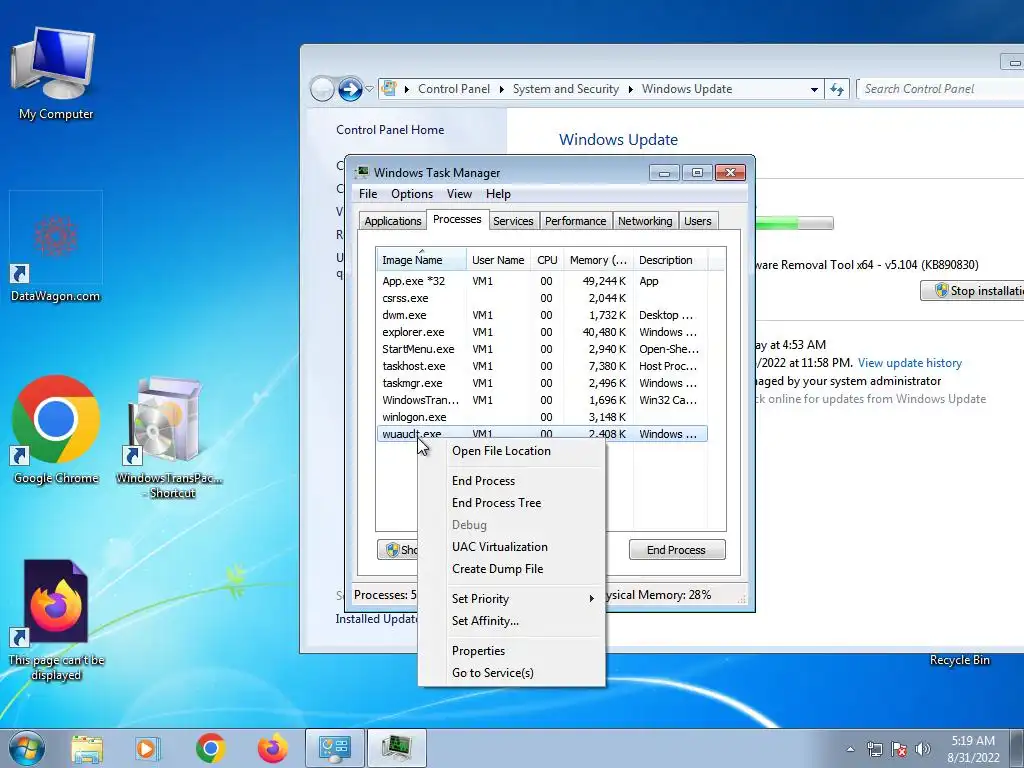Choose Create Dump File

511,569
